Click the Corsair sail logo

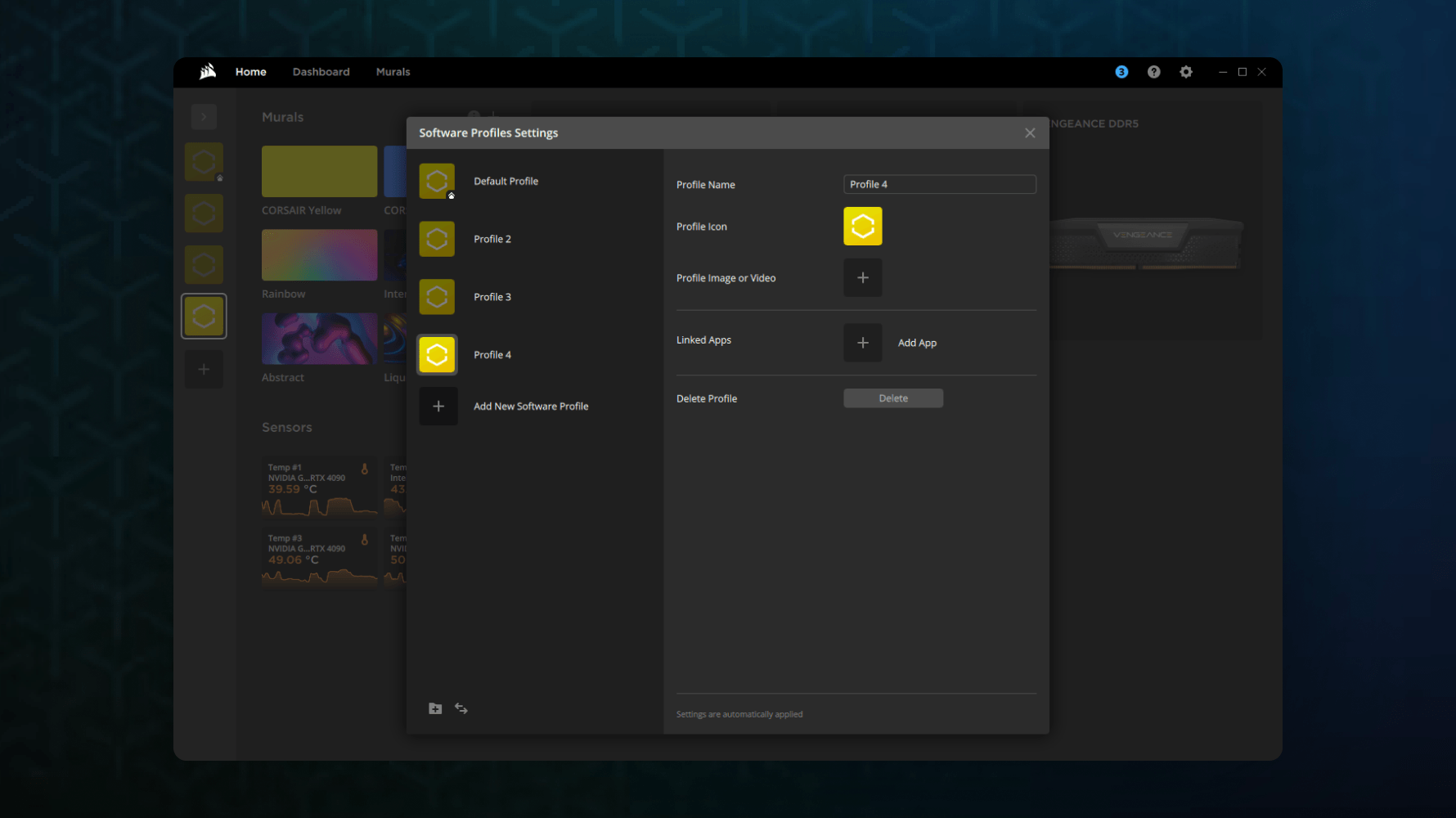[208, 71]
